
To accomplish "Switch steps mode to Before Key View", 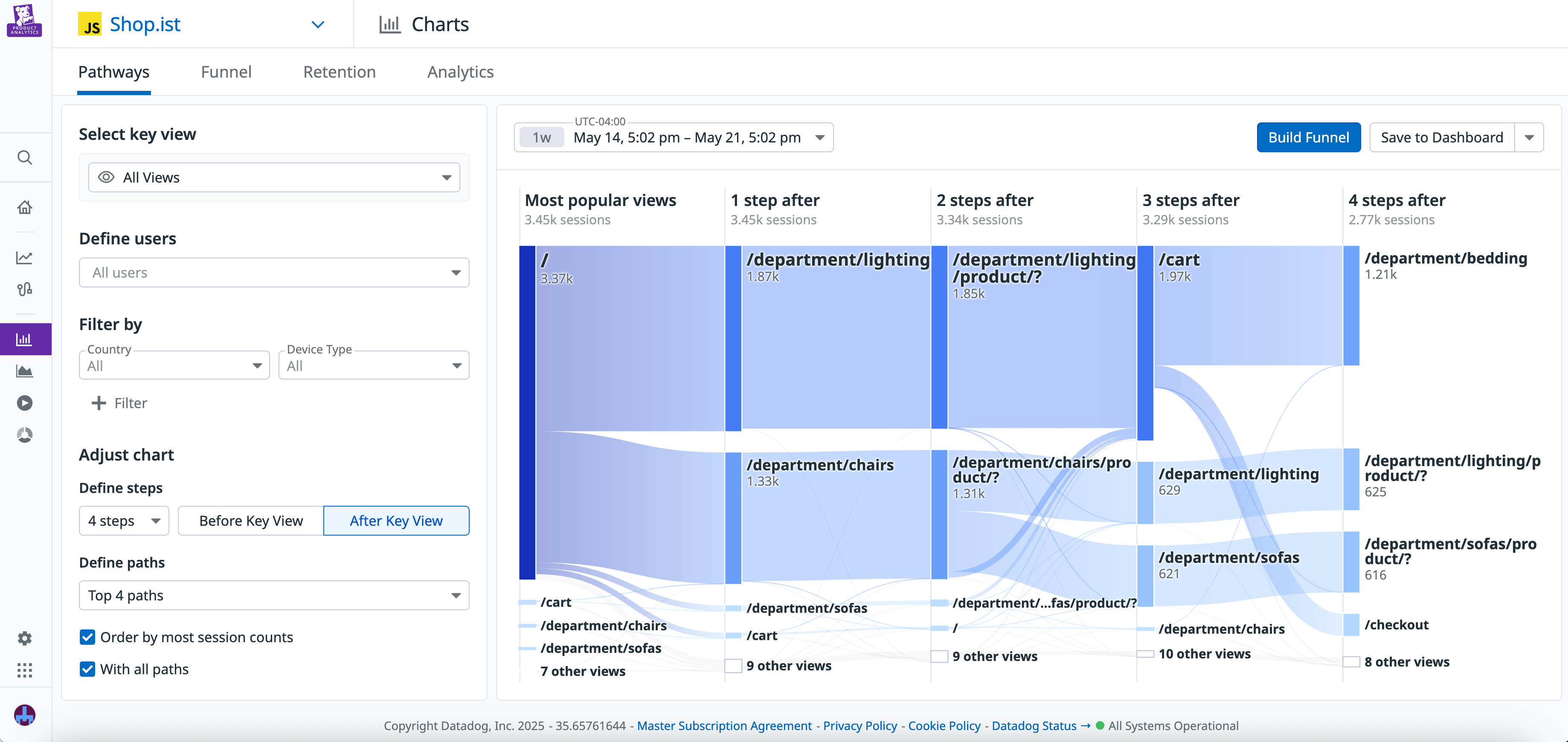I will [x=251, y=520].
